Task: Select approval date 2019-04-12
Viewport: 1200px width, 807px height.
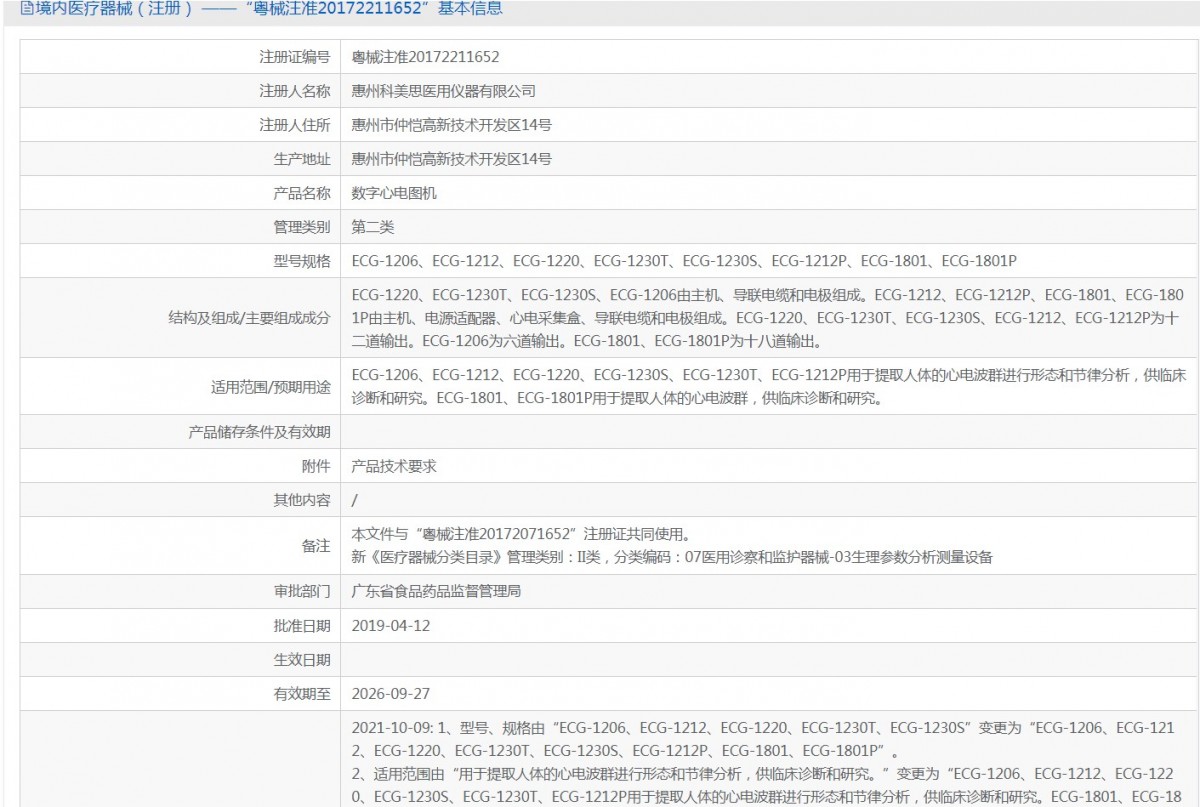Action: tap(391, 625)
